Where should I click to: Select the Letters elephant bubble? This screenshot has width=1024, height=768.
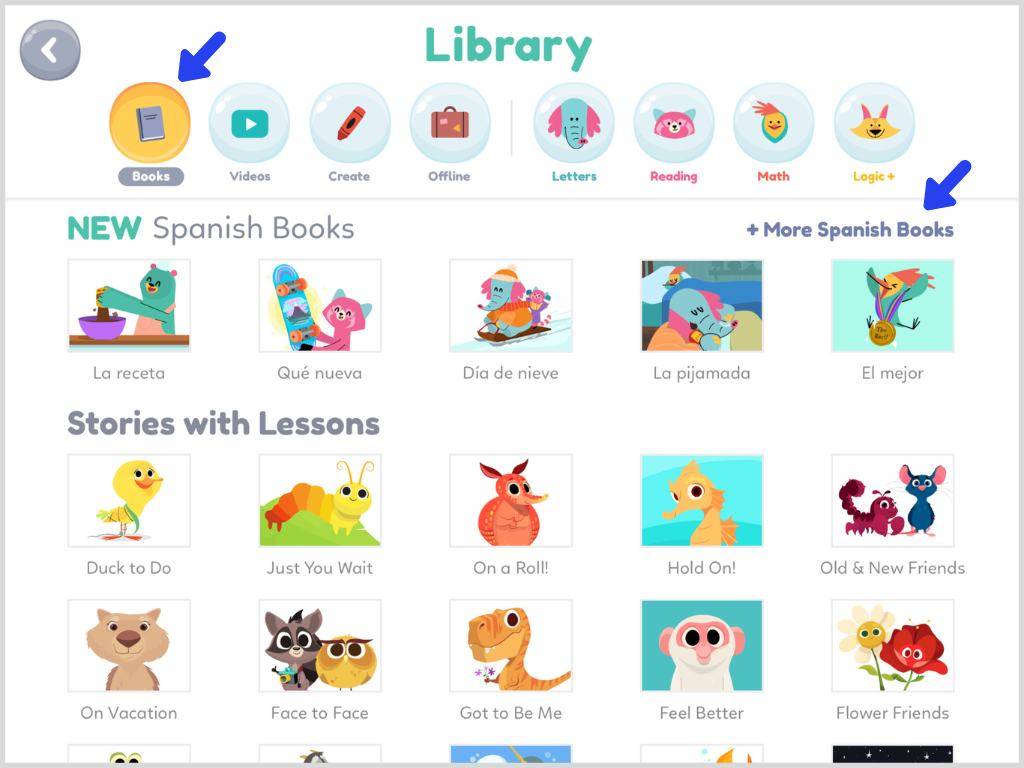tap(574, 123)
